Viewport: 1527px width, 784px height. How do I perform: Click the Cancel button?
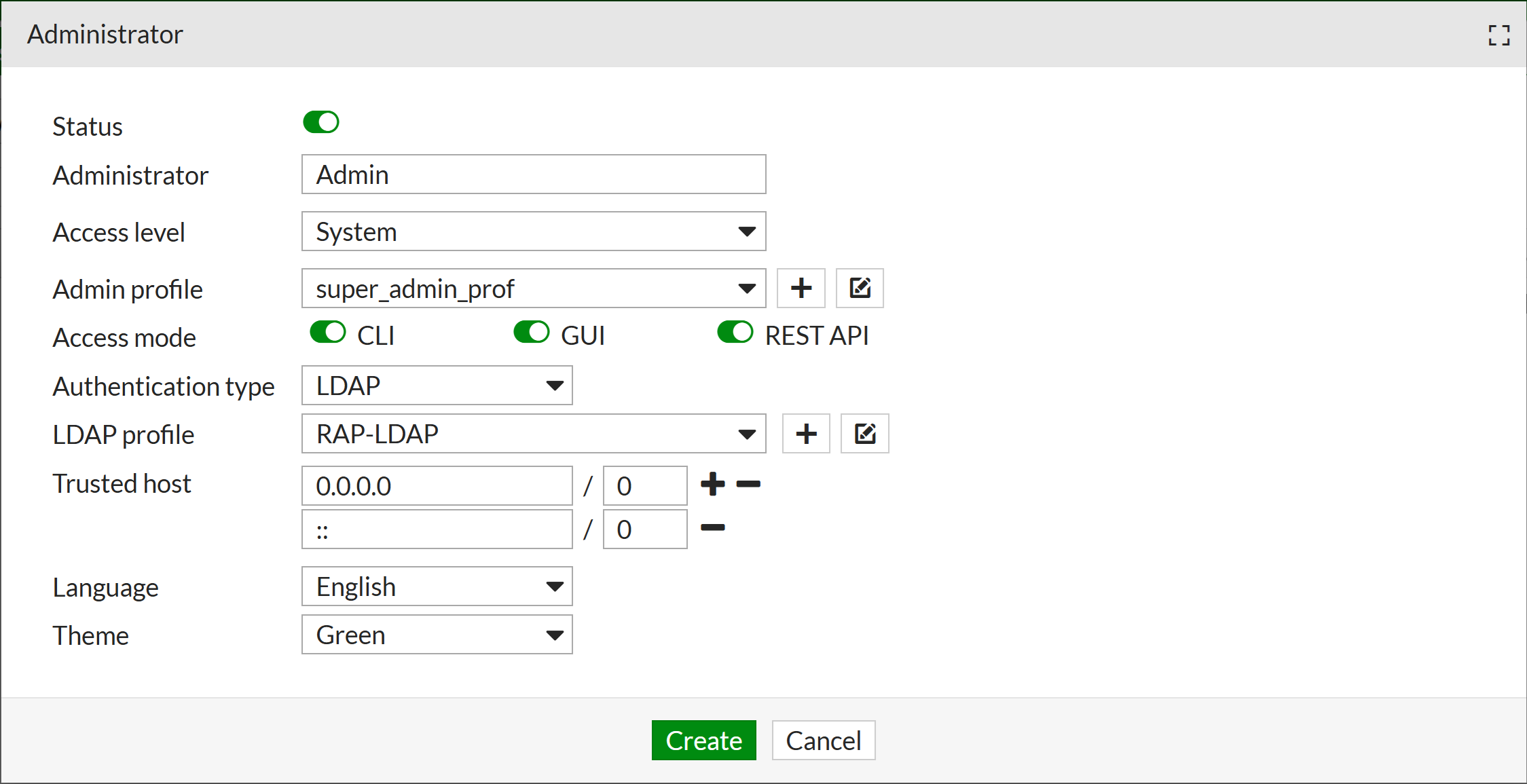pos(823,741)
